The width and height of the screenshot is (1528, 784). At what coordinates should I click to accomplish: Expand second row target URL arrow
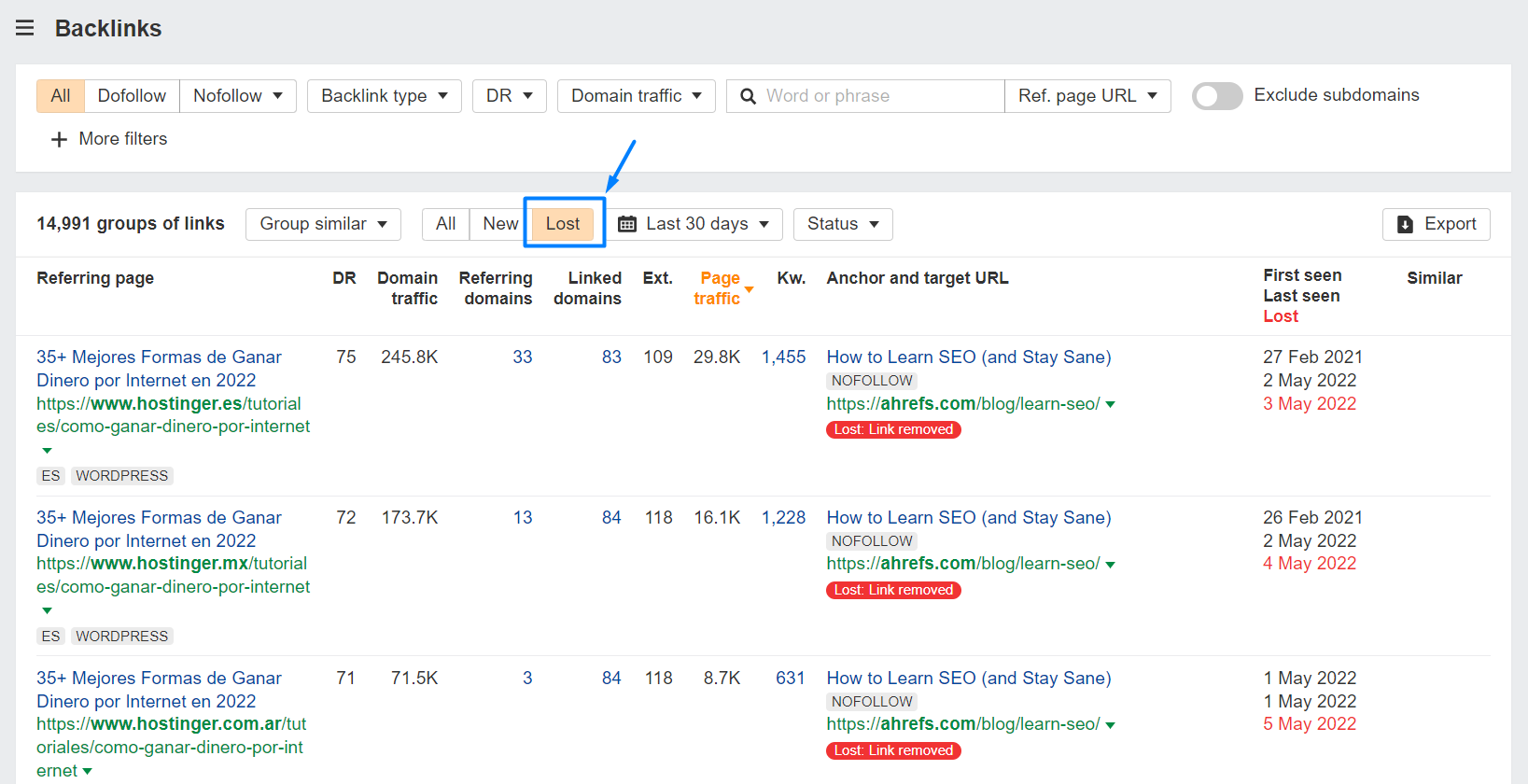coord(1110,565)
